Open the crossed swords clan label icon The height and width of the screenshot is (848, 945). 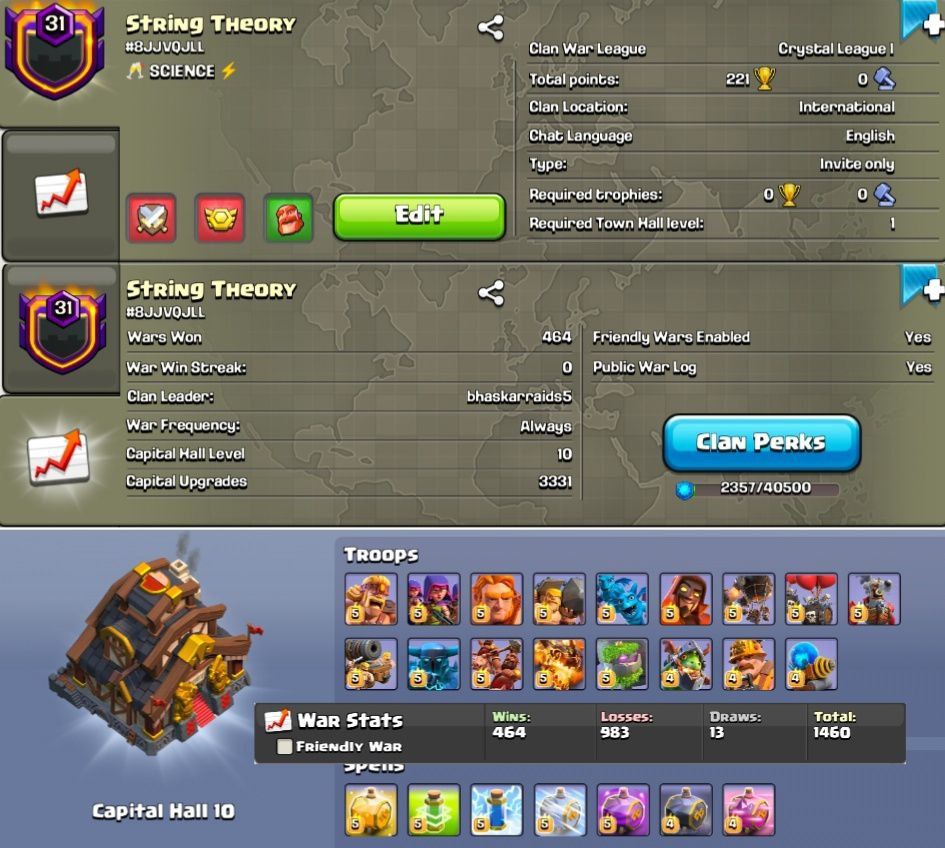151,218
